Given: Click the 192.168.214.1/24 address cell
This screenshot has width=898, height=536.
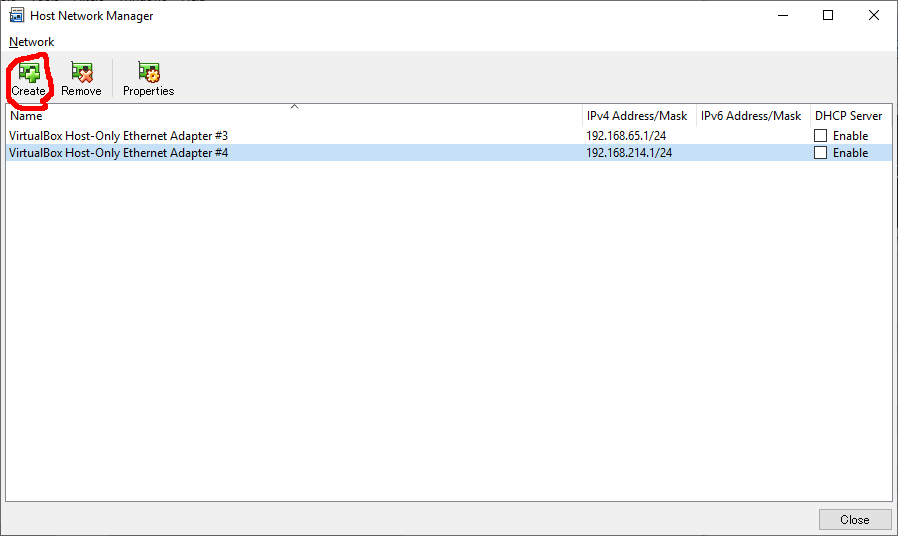Looking at the screenshot, I should [x=629, y=153].
